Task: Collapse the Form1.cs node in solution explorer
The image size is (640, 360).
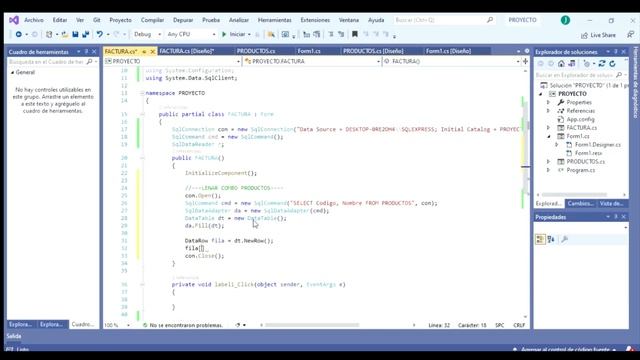Action: coord(549,136)
